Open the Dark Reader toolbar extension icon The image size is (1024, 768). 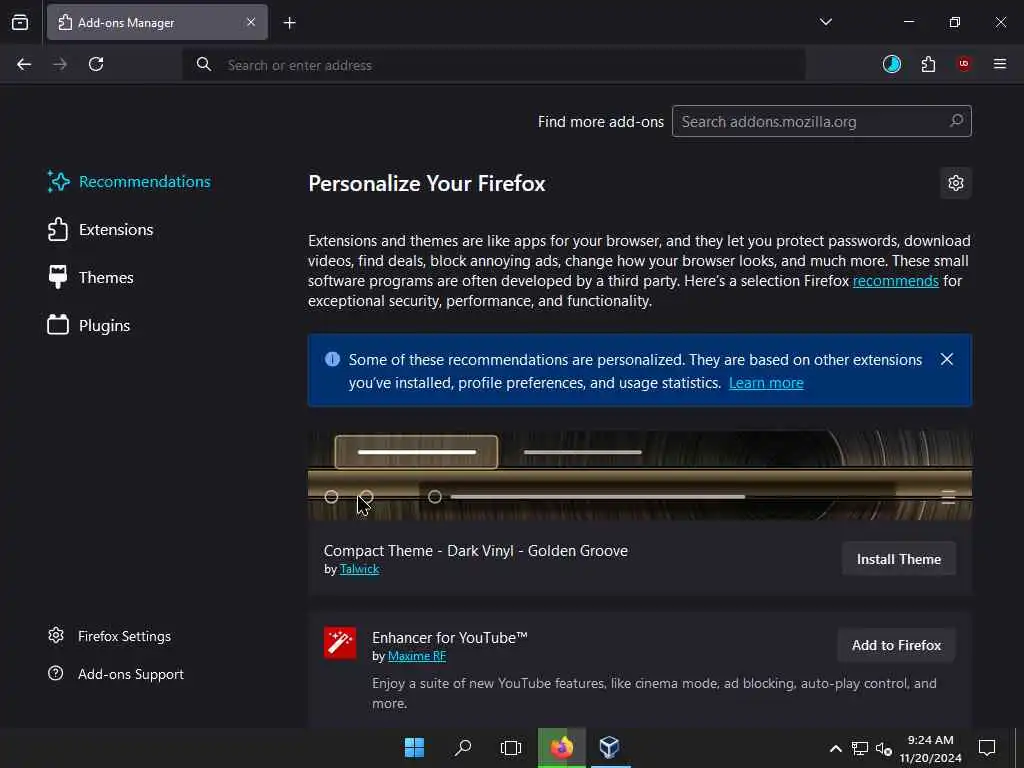click(x=891, y=64)
